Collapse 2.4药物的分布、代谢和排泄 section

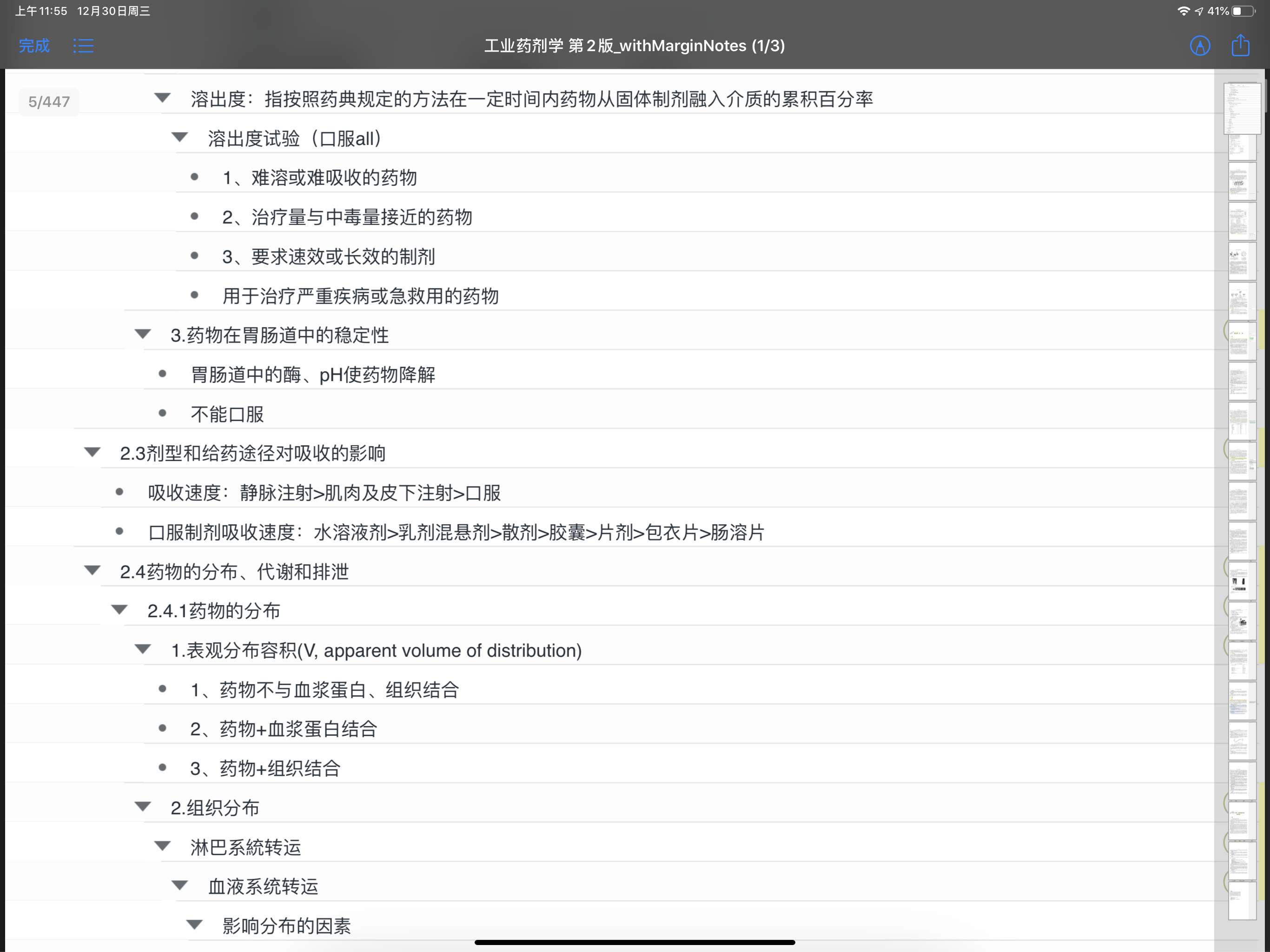click(x=92, y=571)
